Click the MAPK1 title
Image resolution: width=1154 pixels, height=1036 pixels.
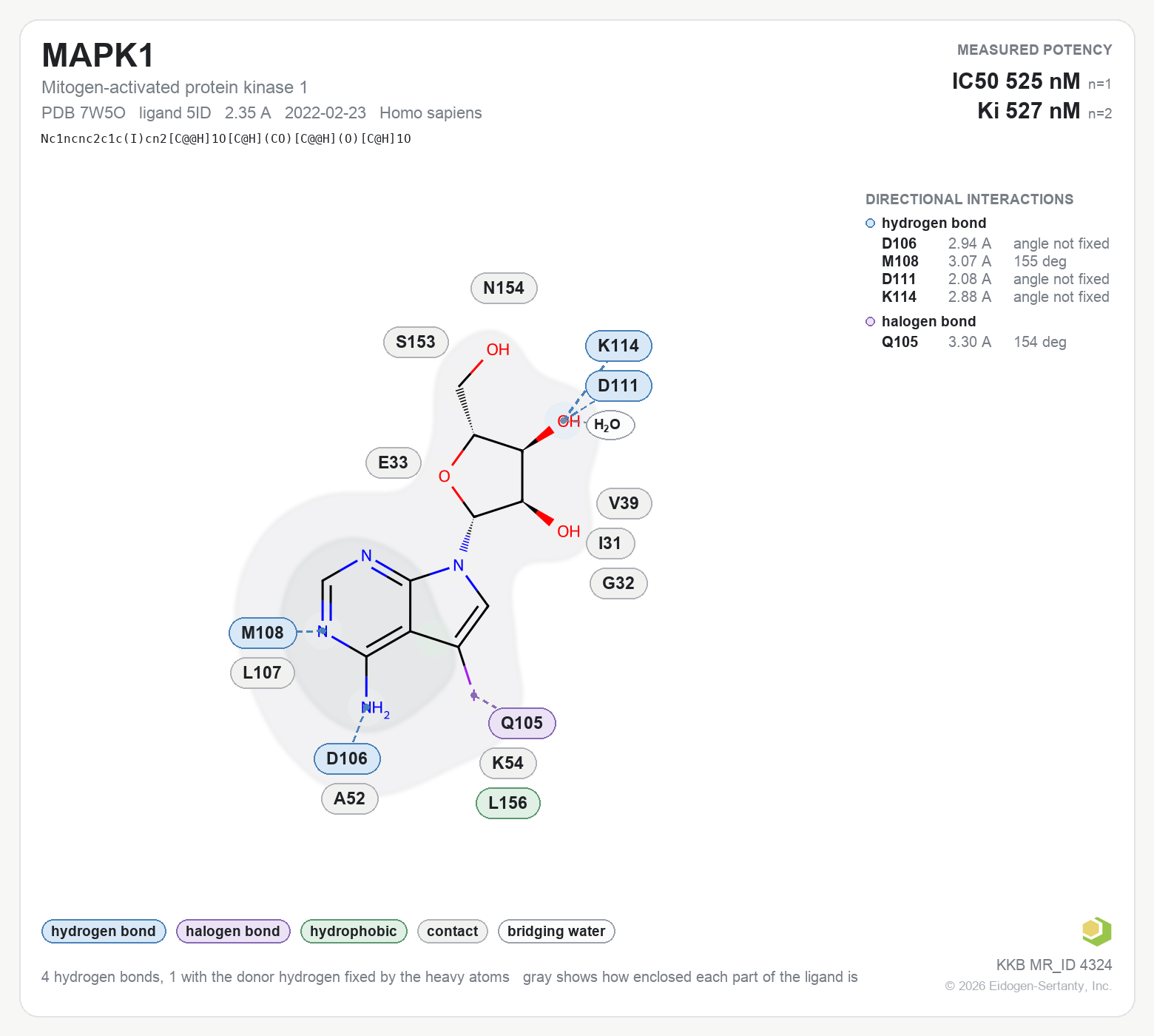pyautogui.click(x=98, y=55)
